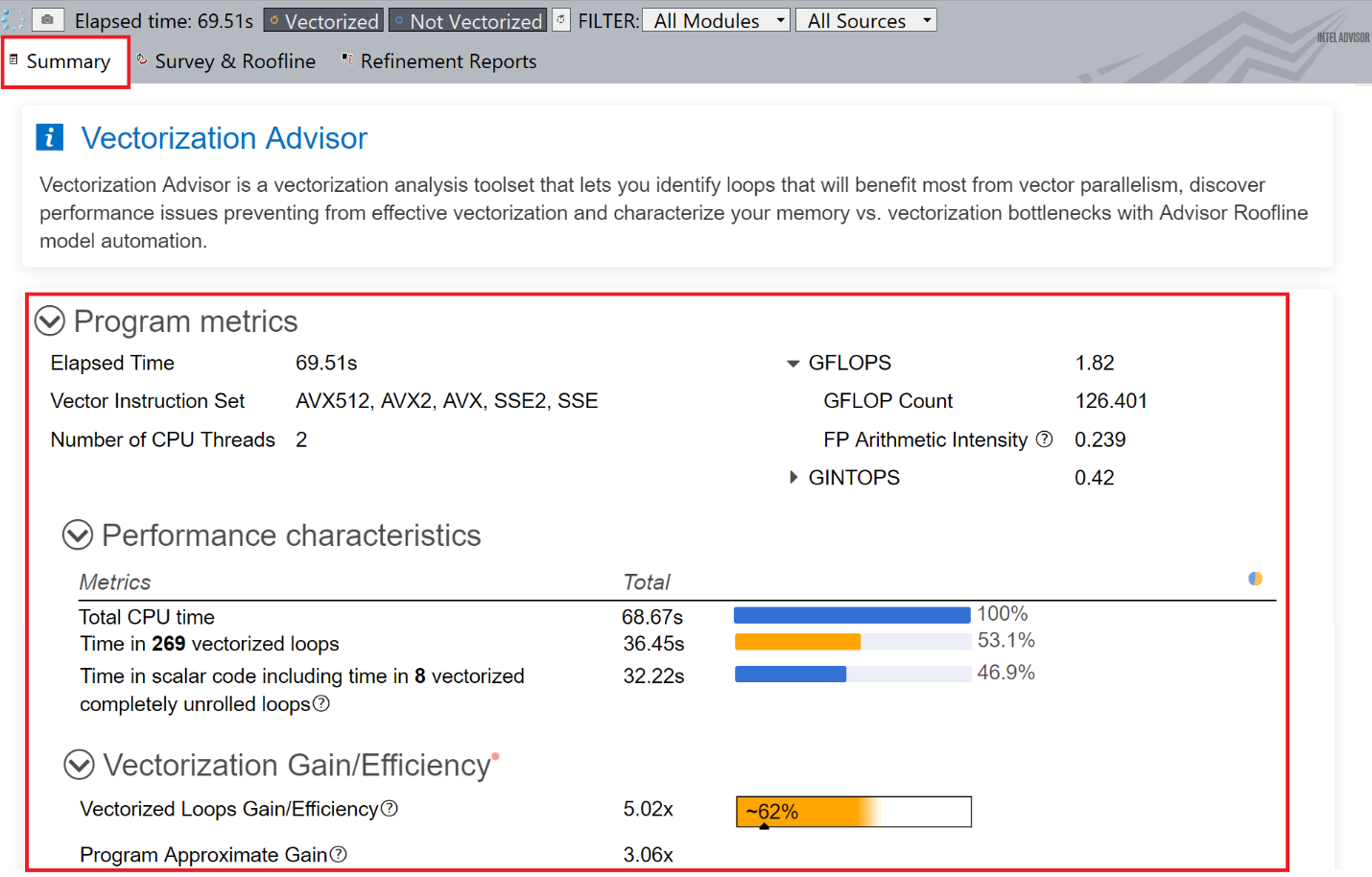Click the Total CPU time value 68.67s
1372x877 pixels.
pos(652,617)
